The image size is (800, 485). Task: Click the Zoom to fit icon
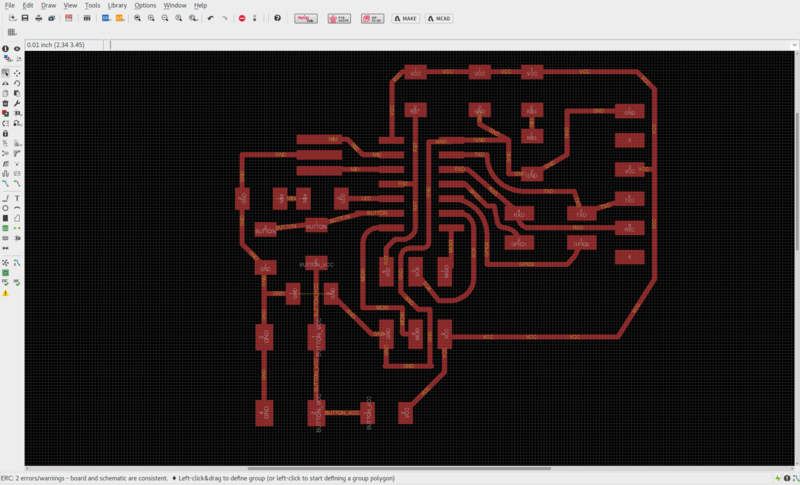pos(137,18)
